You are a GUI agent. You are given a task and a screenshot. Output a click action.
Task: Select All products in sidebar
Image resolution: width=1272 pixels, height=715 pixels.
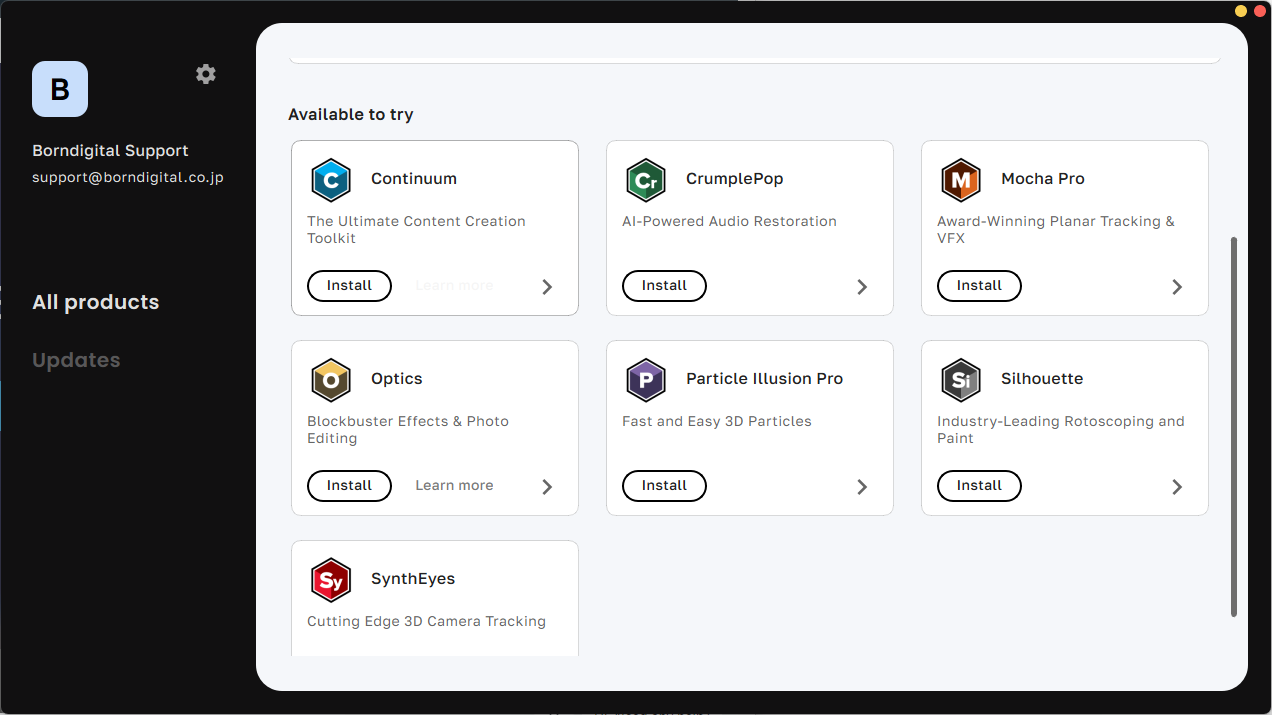coord(96,302)
